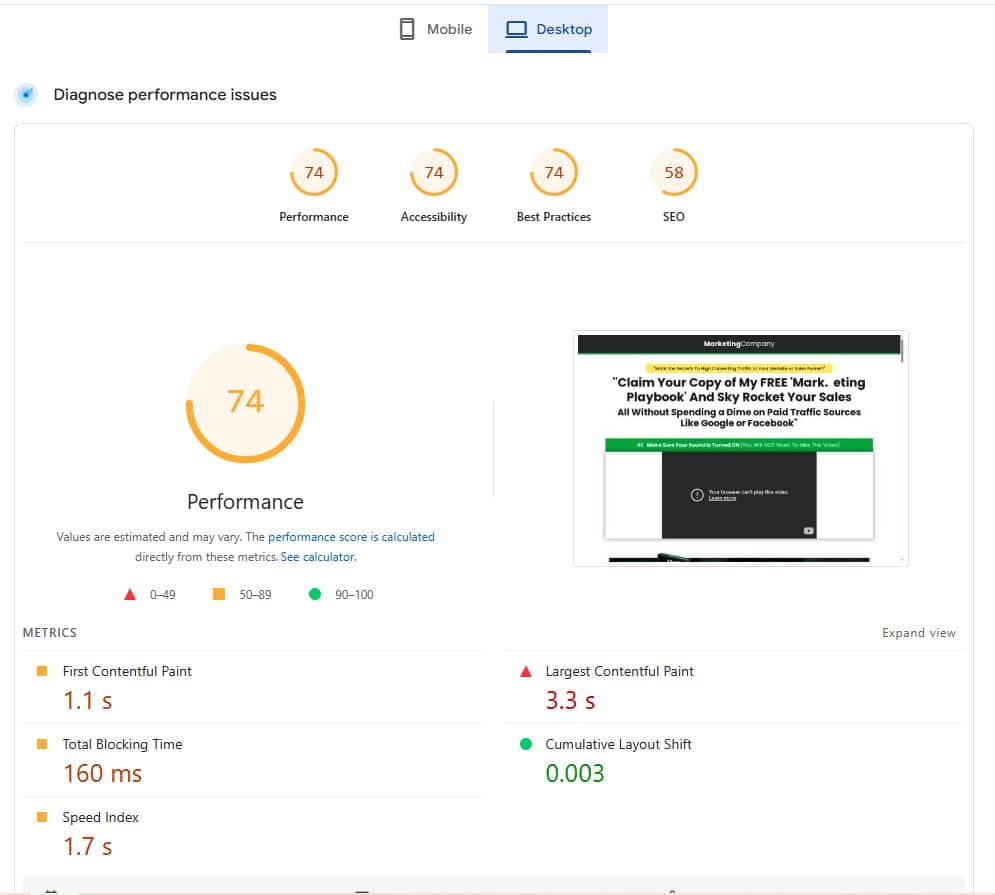This screenshot has width=995, height=895.
Task: Click the Best Practices score gauge
Action: tap(553, 172)
